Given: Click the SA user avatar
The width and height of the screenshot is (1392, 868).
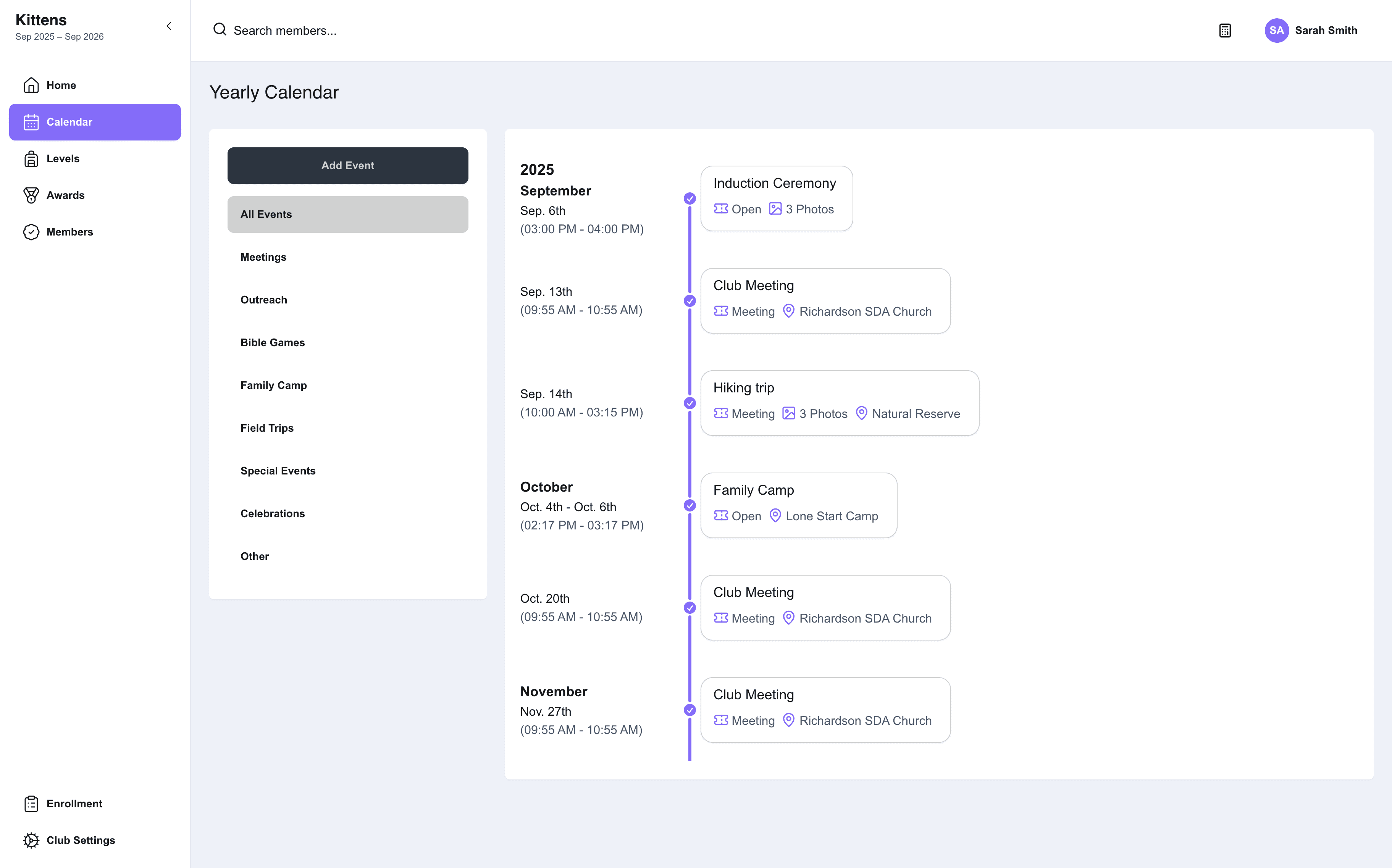Looking at the screenshot, I should click(1277, 31).
